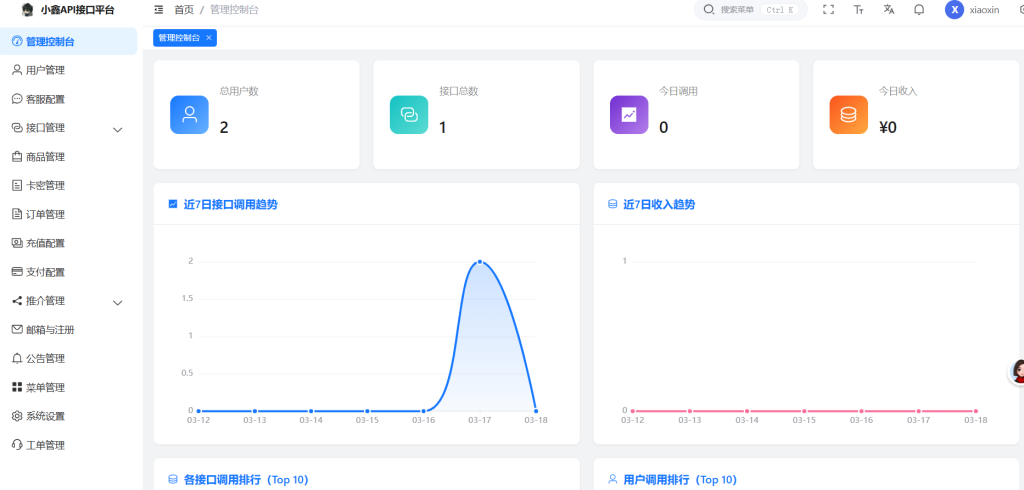Click the 03-17 peak data point on chart
Viewport: 1024px width, 490px height.
480,262
